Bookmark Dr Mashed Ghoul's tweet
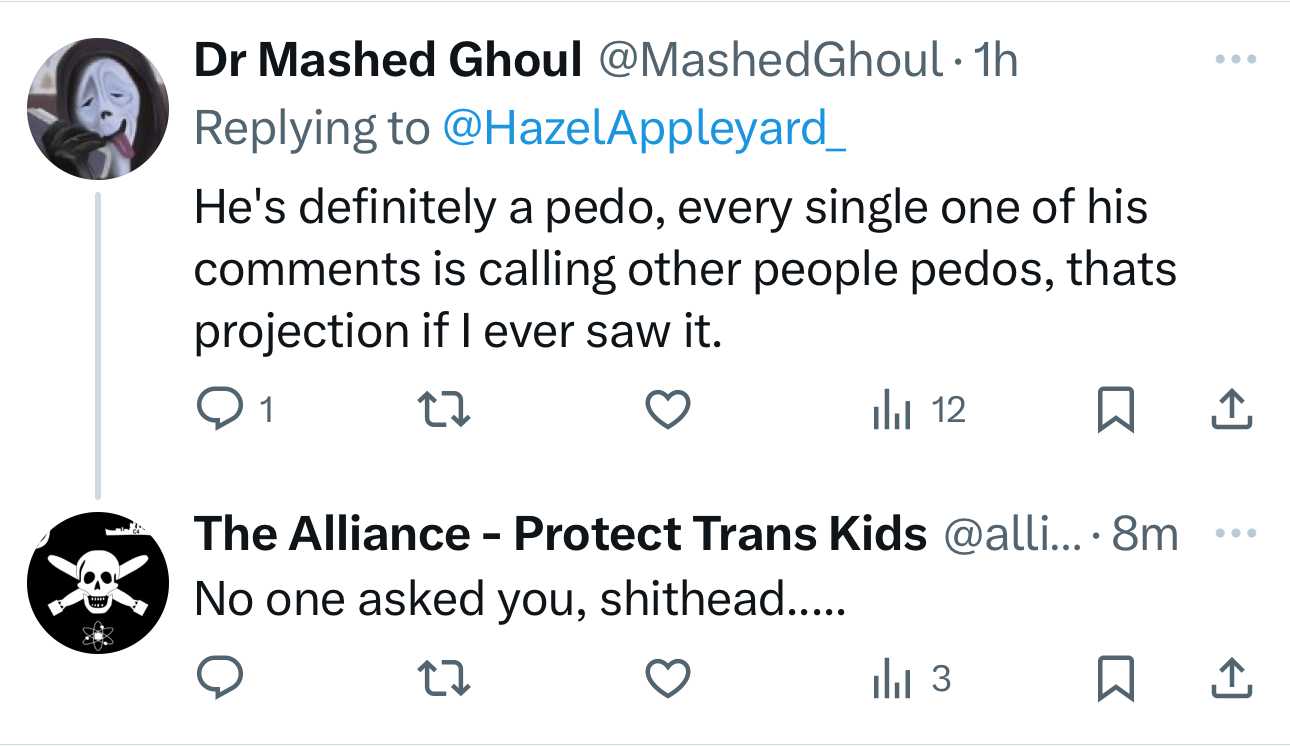This screenshot has width=1290, height=746. 1116,410
